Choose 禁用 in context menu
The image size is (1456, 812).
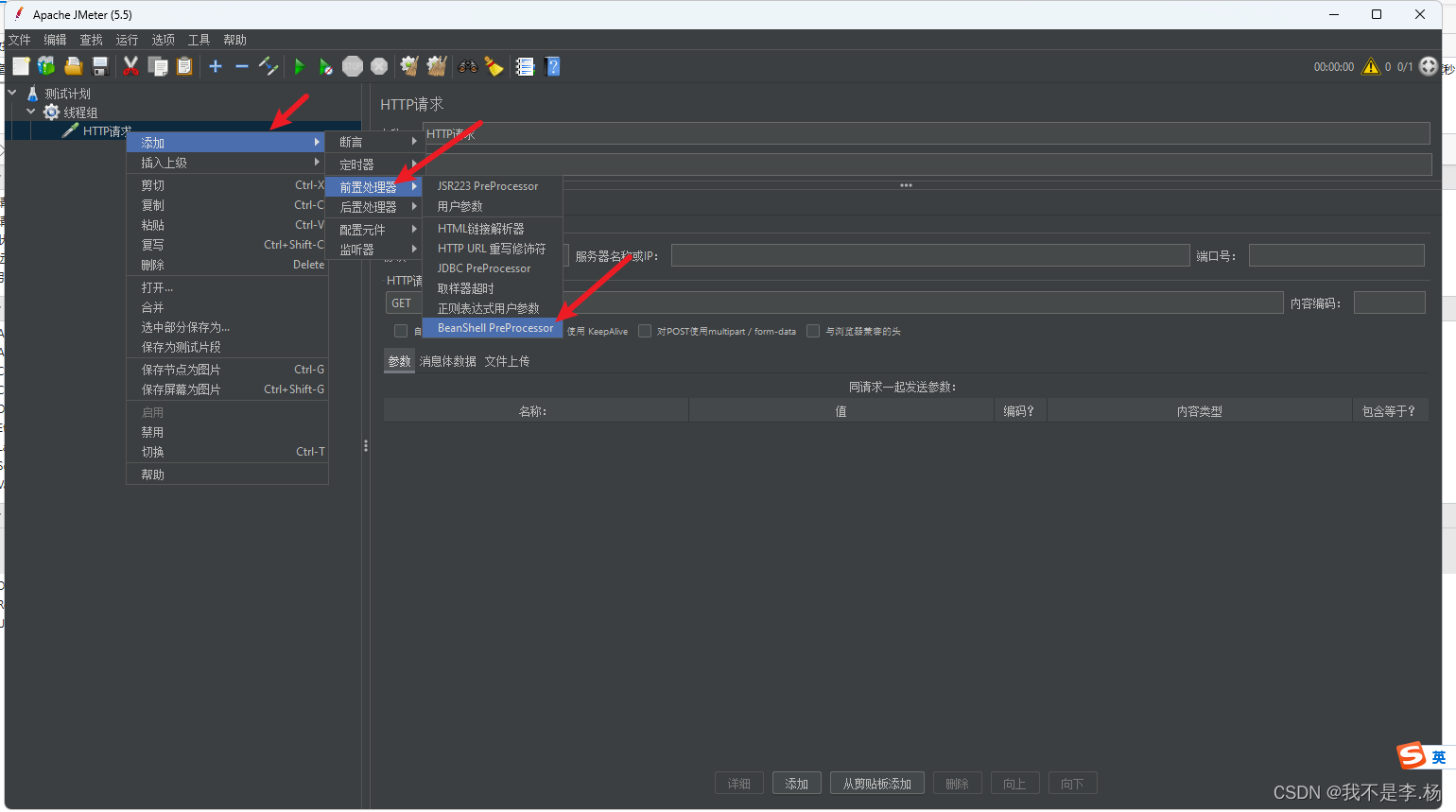227,432
